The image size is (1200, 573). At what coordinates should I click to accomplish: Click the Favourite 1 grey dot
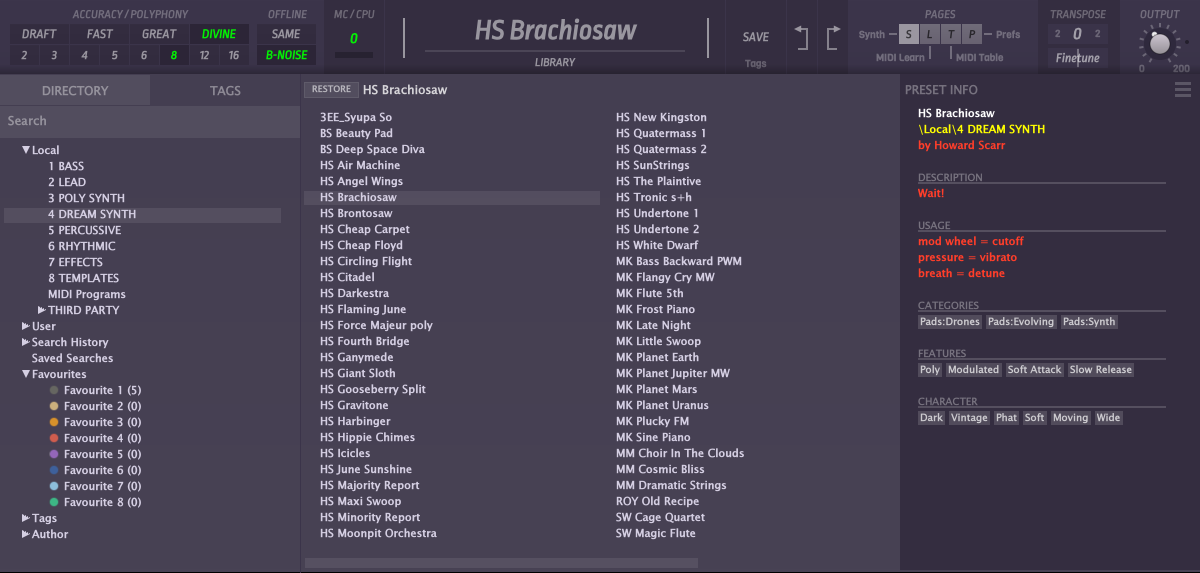click(54, 390)
